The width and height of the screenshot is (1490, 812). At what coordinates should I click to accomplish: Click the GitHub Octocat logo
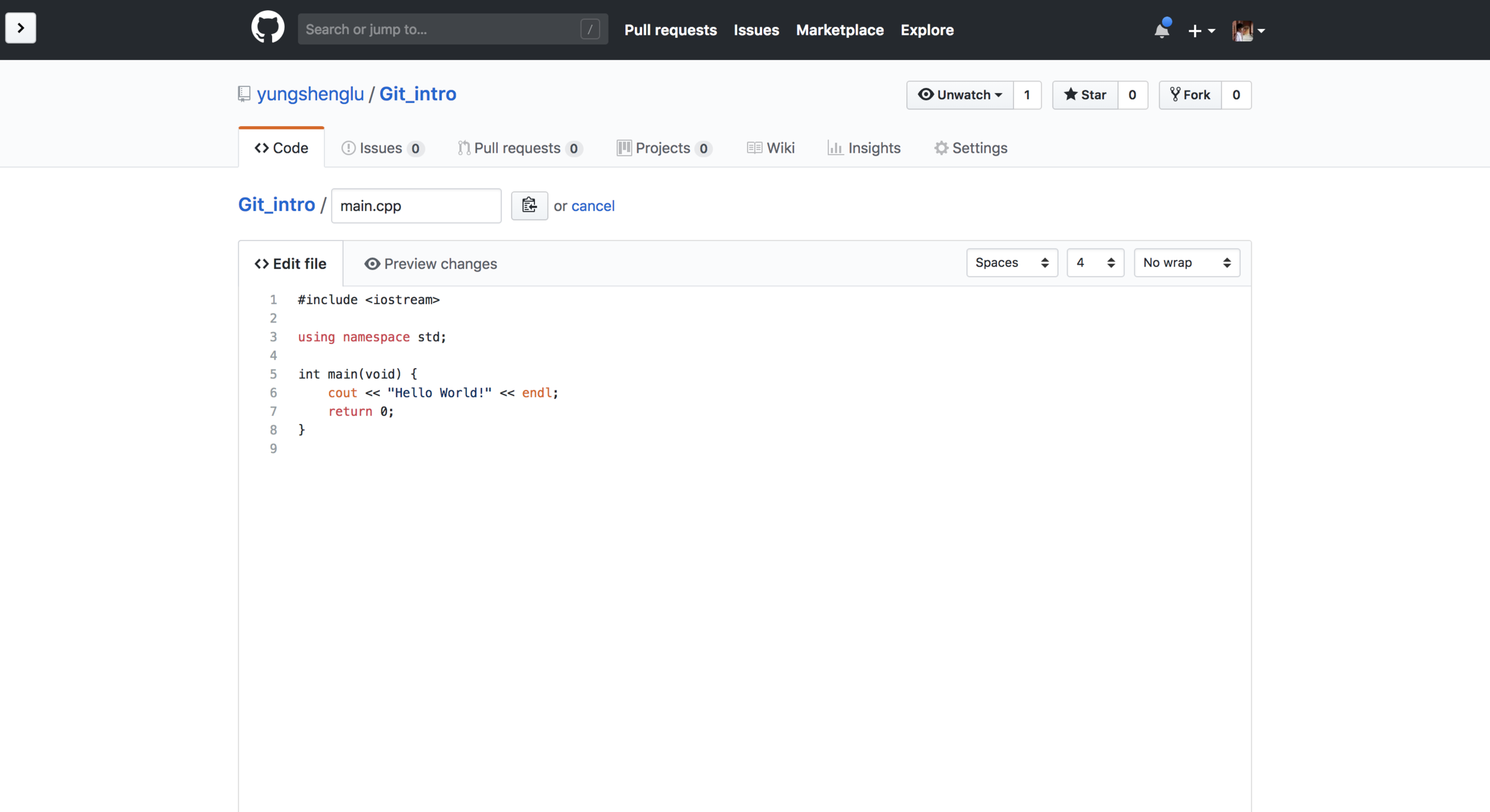click(x=268, y=28)
